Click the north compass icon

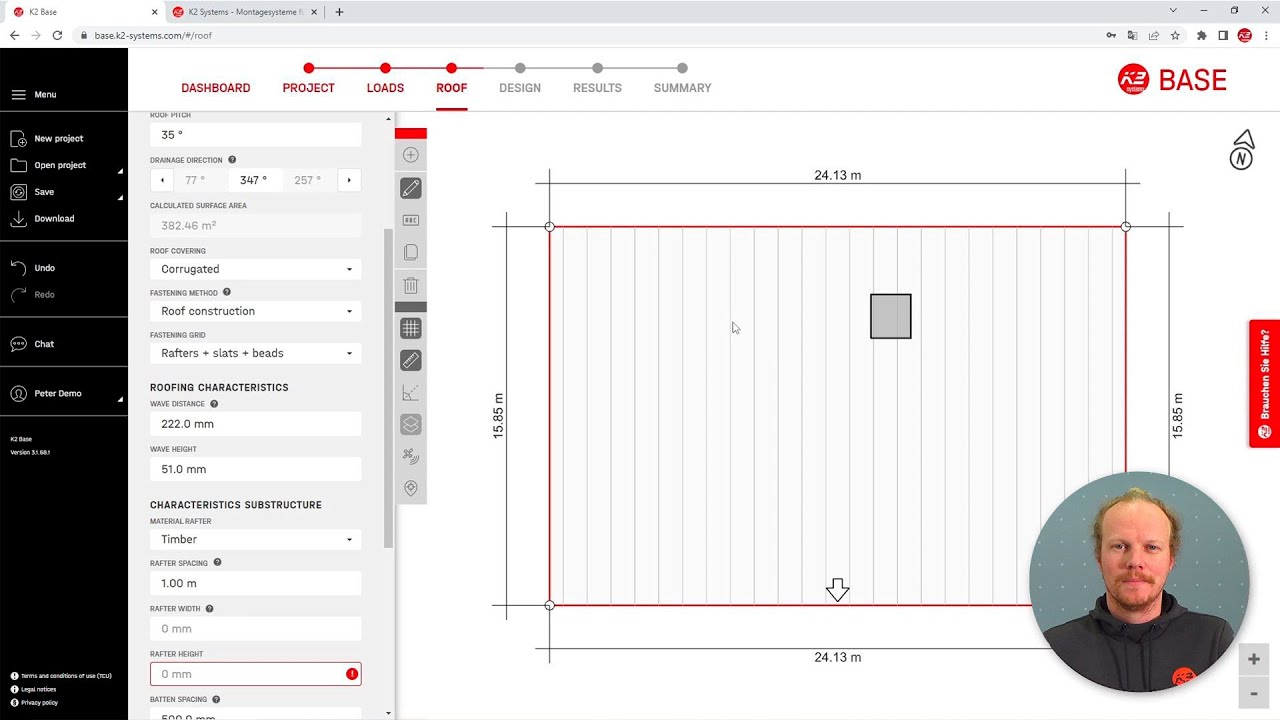pyautogui.click(x=1242, y=150)
